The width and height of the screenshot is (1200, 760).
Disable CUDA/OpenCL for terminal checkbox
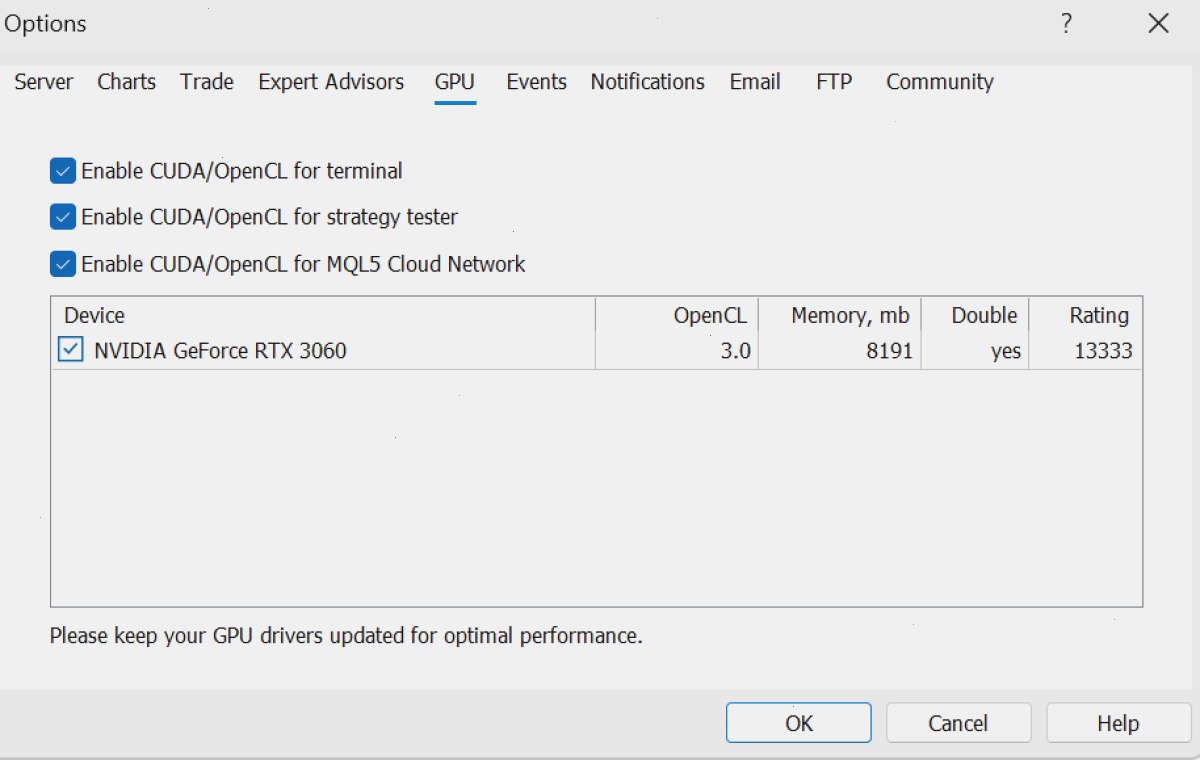62,171
